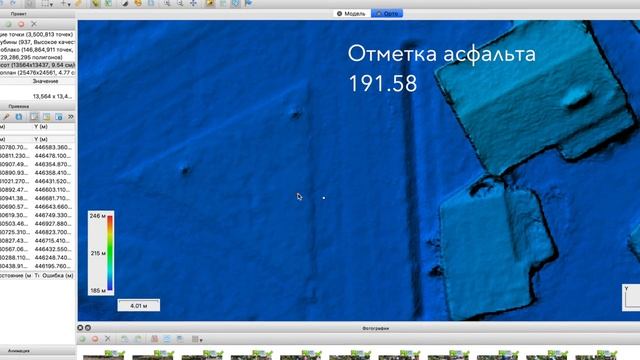Open the Анимация tab at bottom left
Image resolution: width=640 pixels, height=360 pixels.
pos(19,350)
